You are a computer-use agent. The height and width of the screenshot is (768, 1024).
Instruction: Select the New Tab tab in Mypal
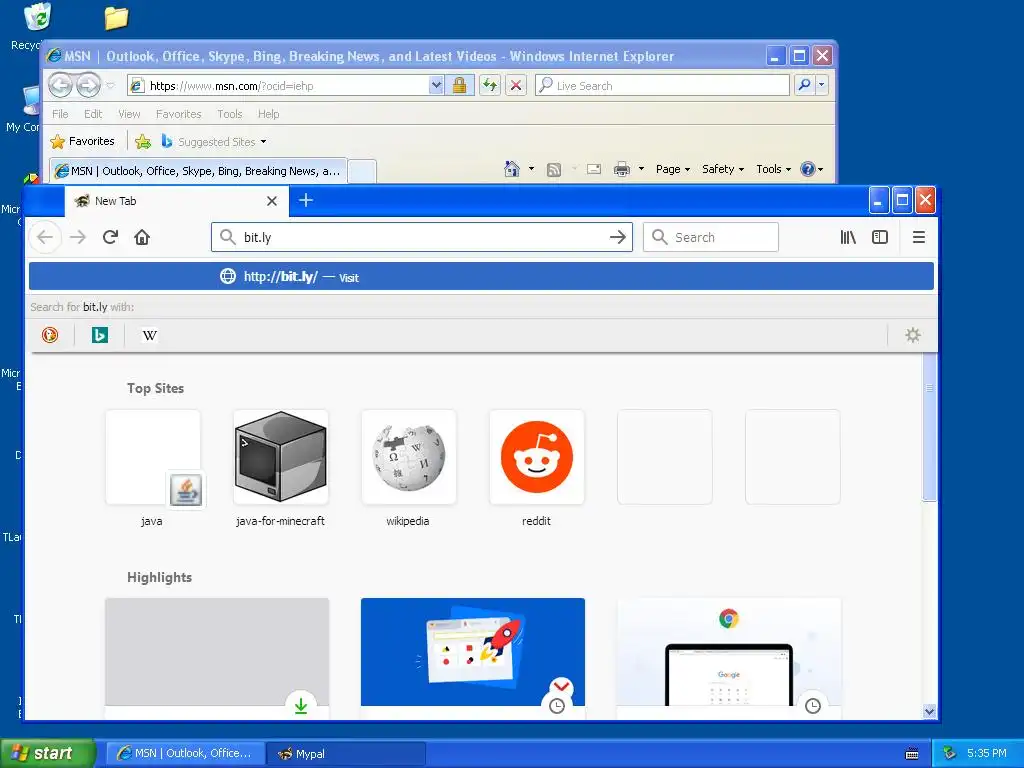pyautogui.click(x=176, y=201)
